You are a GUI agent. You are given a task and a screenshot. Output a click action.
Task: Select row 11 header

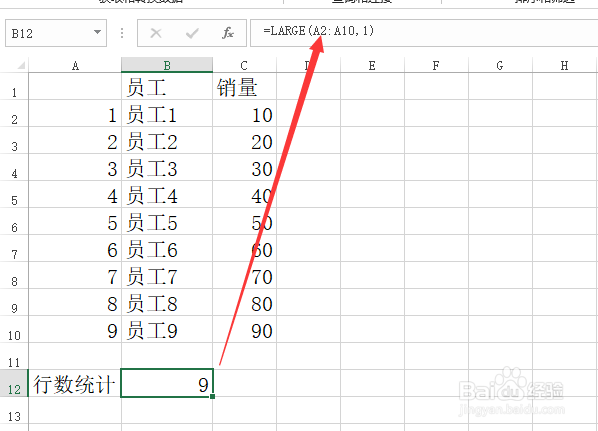click(x=14, y=356)
